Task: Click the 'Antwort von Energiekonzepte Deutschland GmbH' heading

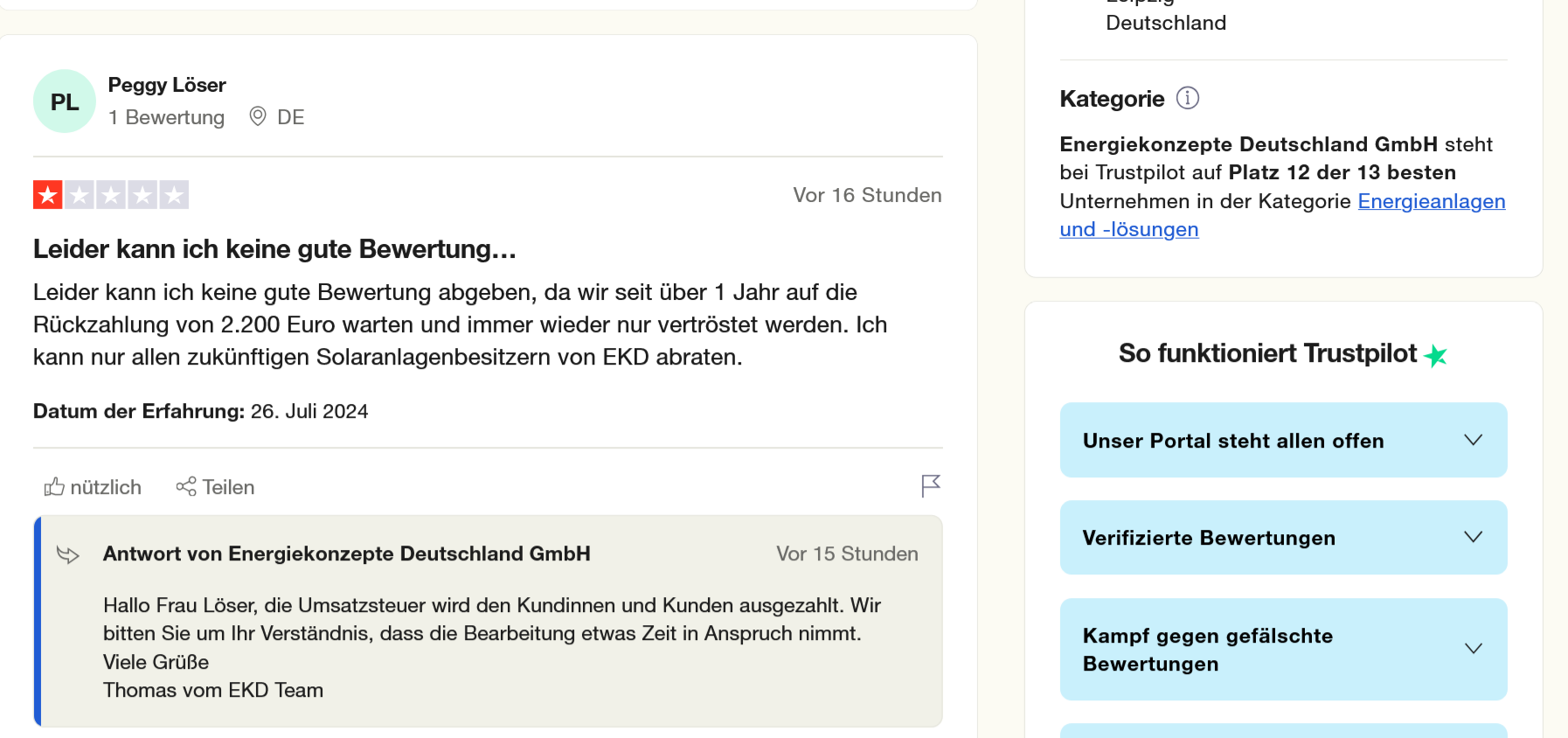Action: 346,554
